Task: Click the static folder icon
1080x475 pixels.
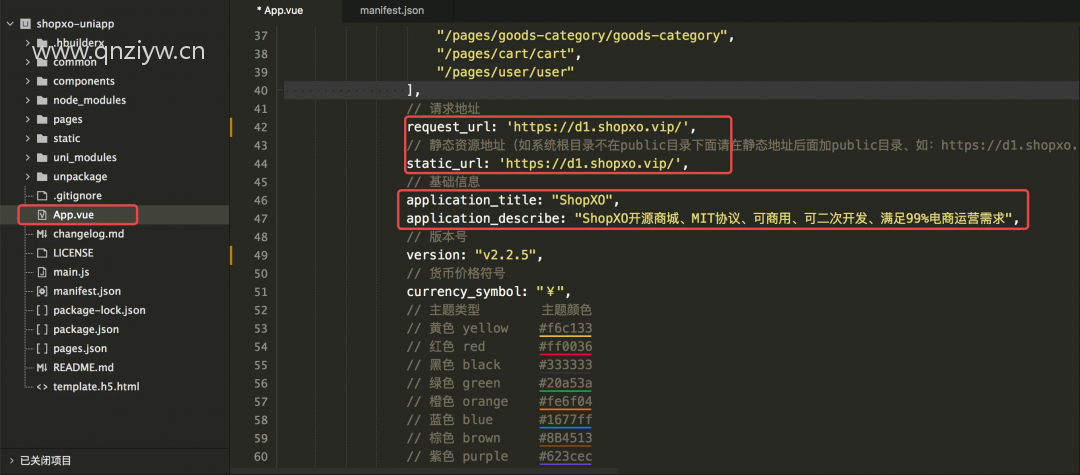Action: (41, 138)
